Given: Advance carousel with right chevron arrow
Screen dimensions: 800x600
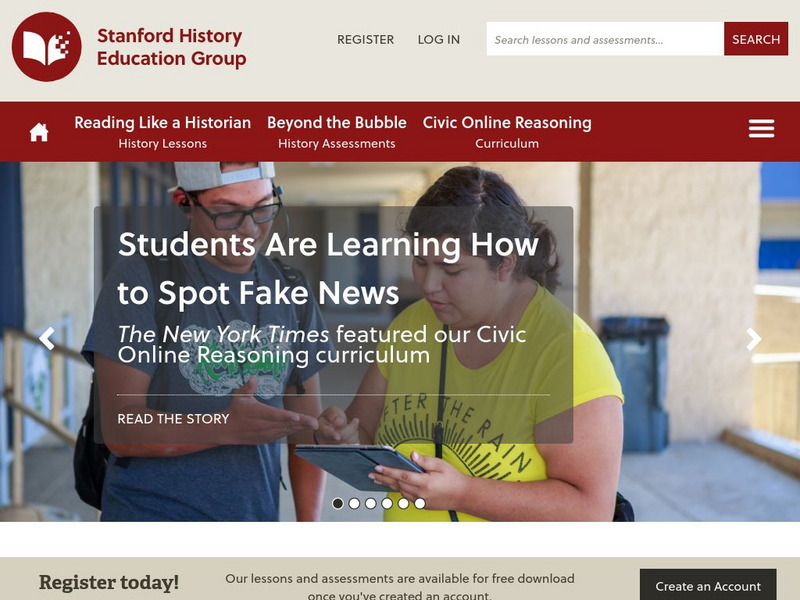Looking at the screenshot, I should click(x=754, y=339).
